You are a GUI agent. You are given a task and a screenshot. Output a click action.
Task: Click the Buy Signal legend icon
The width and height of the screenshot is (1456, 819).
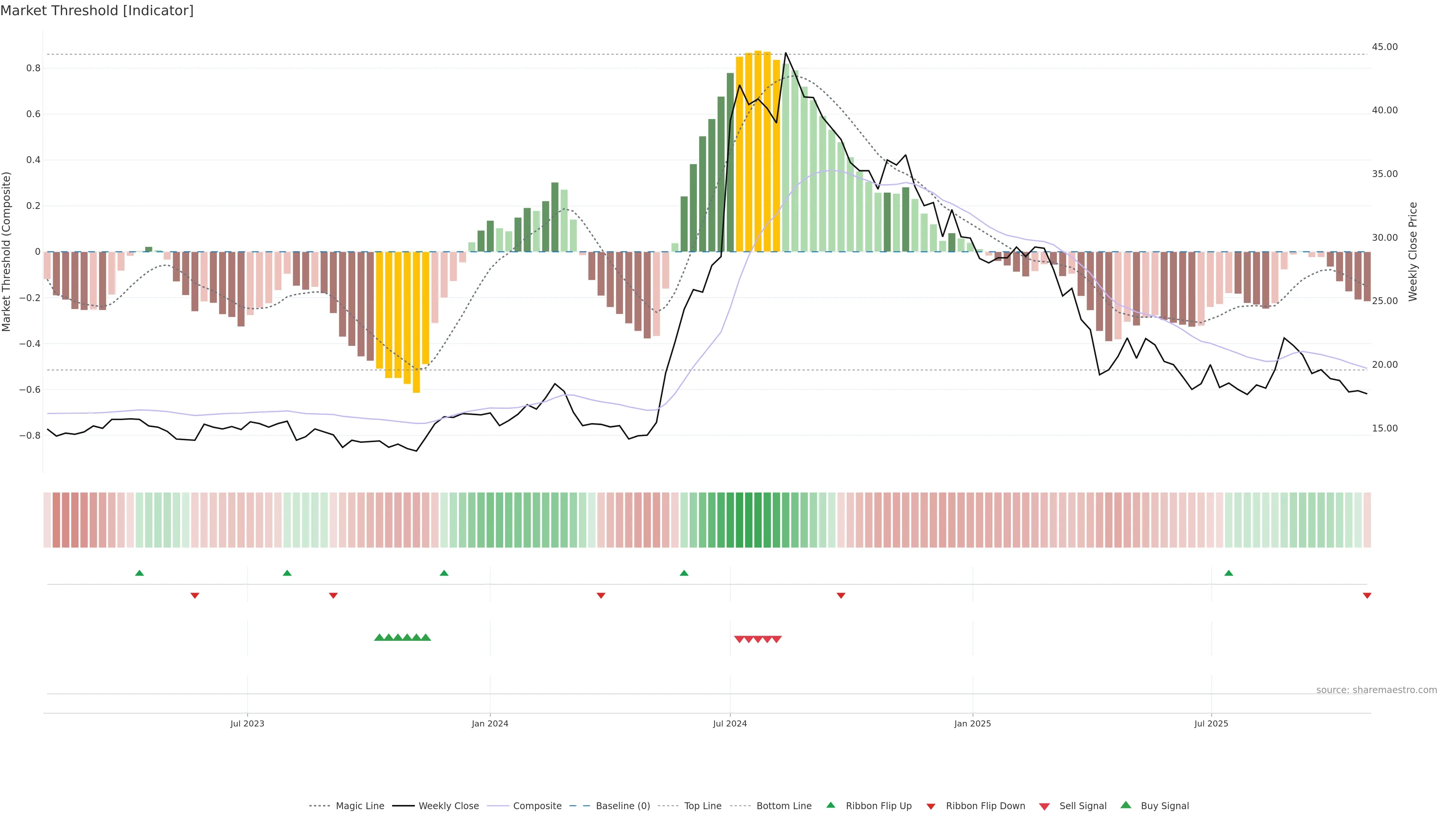[x=1126, y=805]
